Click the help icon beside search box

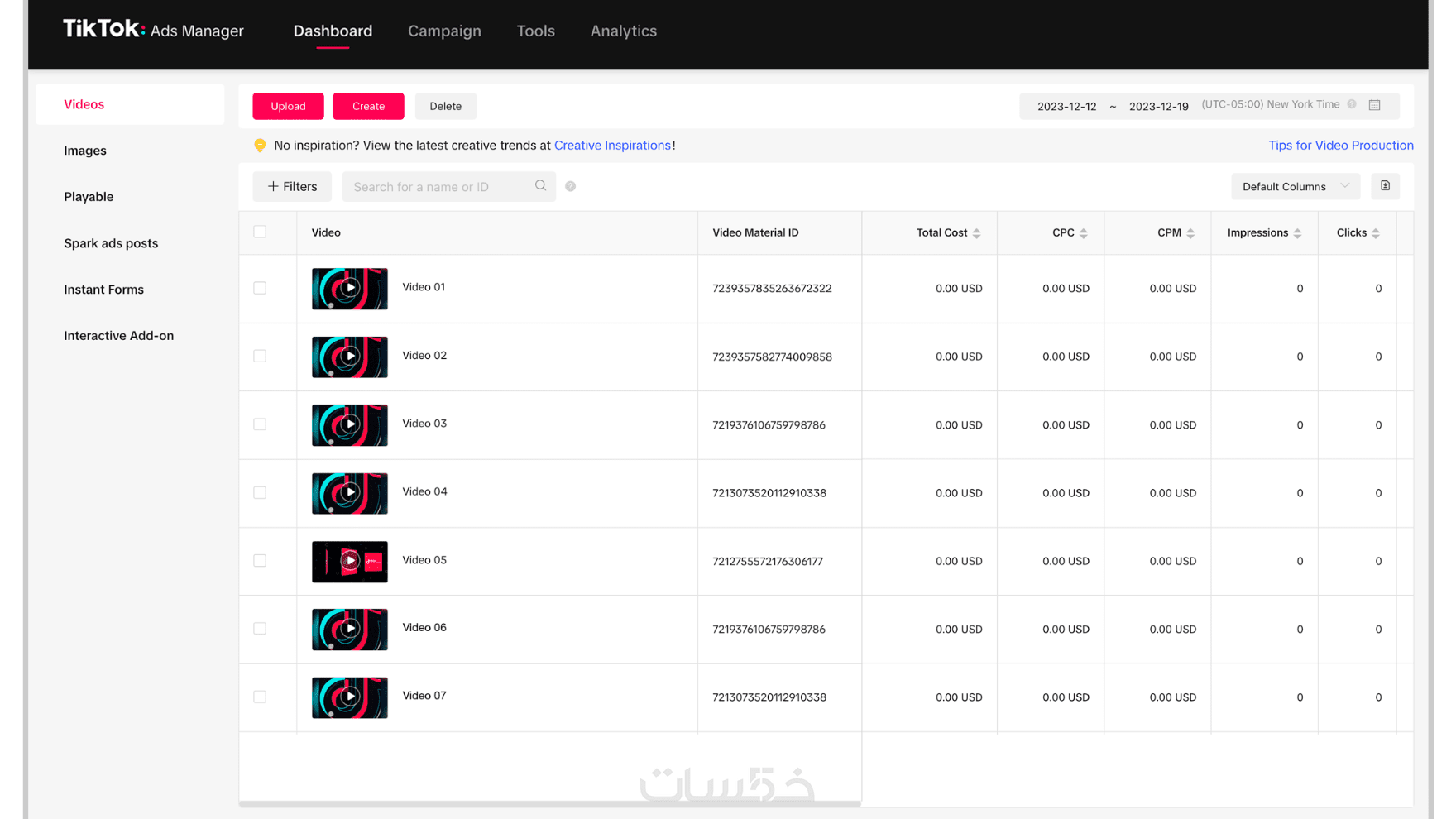pyautogui.click(x=571, y=186)
